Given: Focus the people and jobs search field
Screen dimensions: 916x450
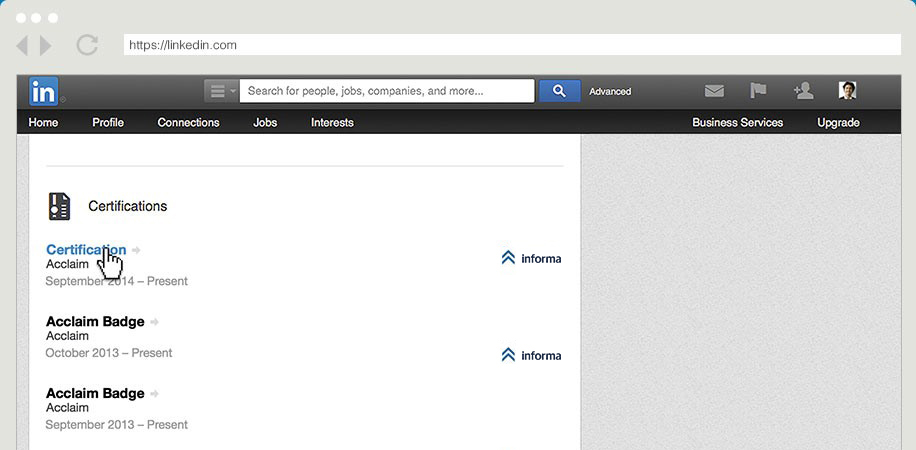Looking at the screenshot, I should (x=386, y=91).
